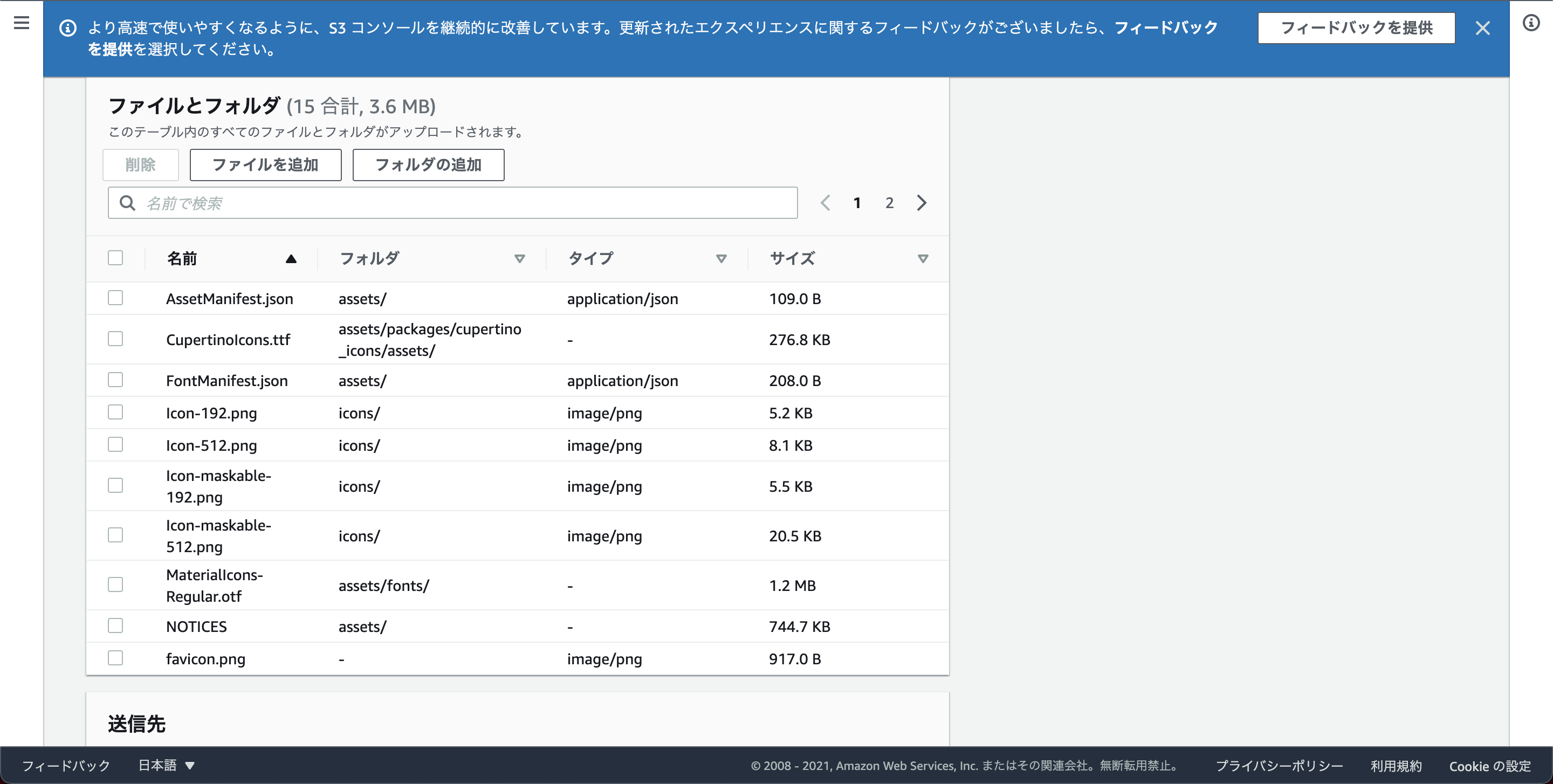Viewport: 1553px width, 784px height.
Task: Sort by タイプ column arrow
Action: pyautogui.click(x=721, y=258)
